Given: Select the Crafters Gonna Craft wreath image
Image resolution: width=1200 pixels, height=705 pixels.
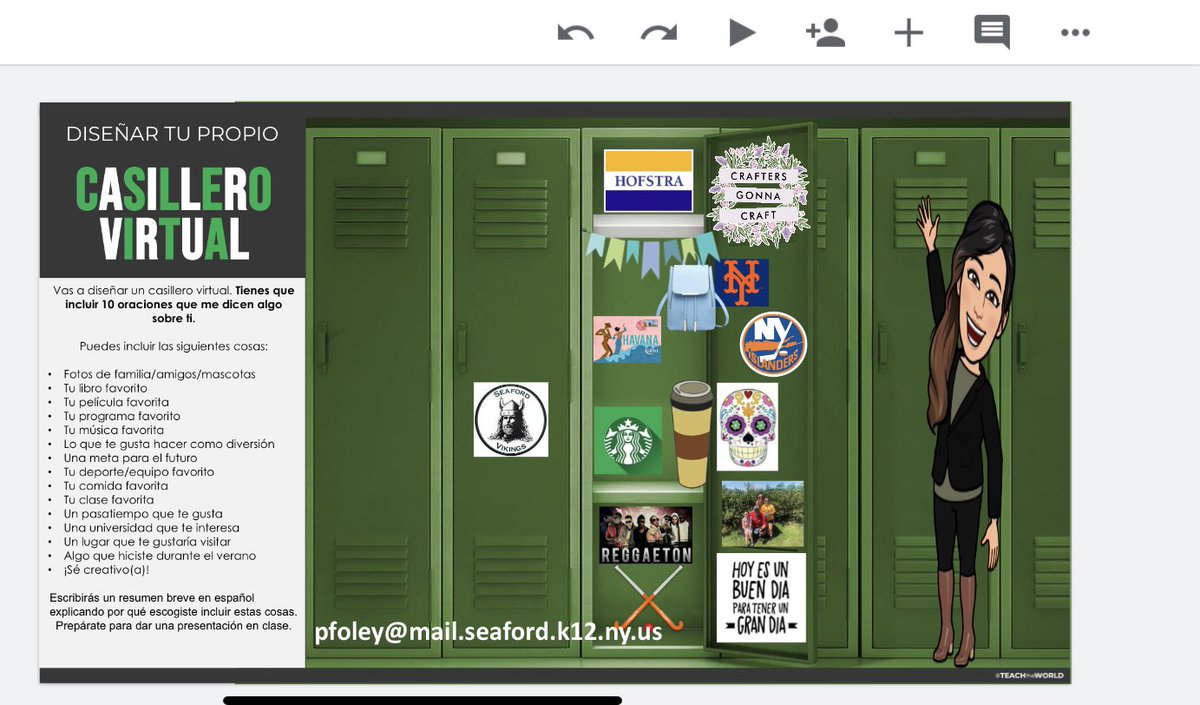Looking at the screenshot, I should [757, 192].
